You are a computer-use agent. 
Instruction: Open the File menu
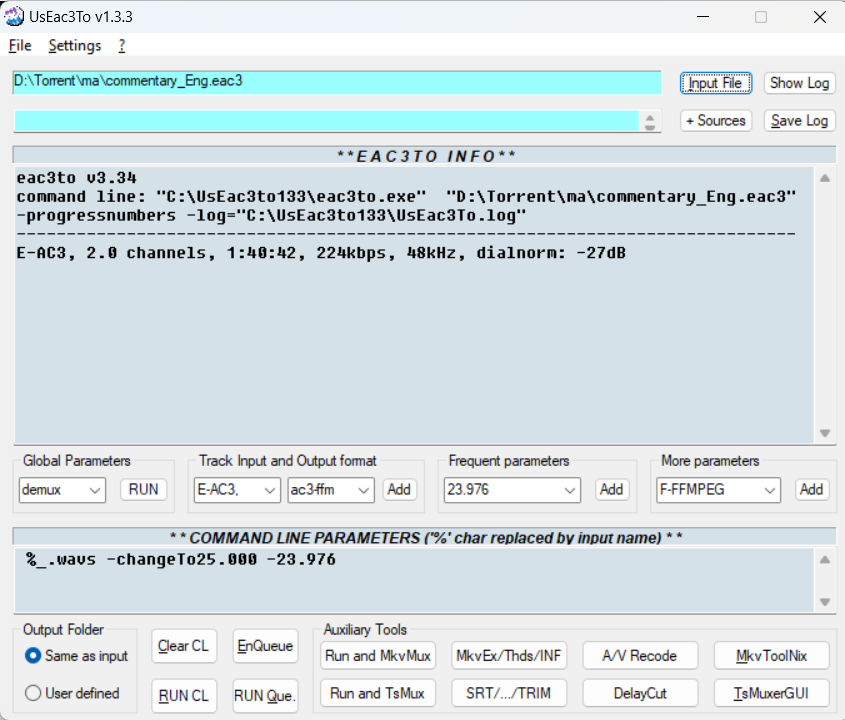coord(20,46)
